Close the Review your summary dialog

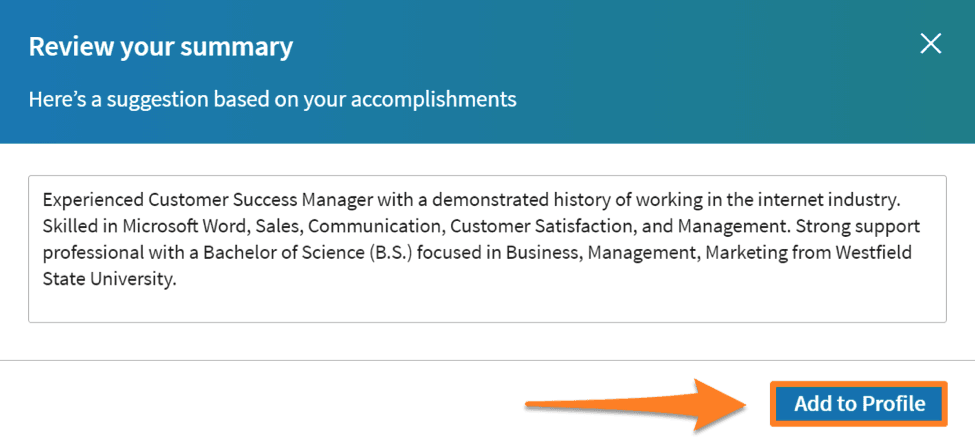click(931, 44)
